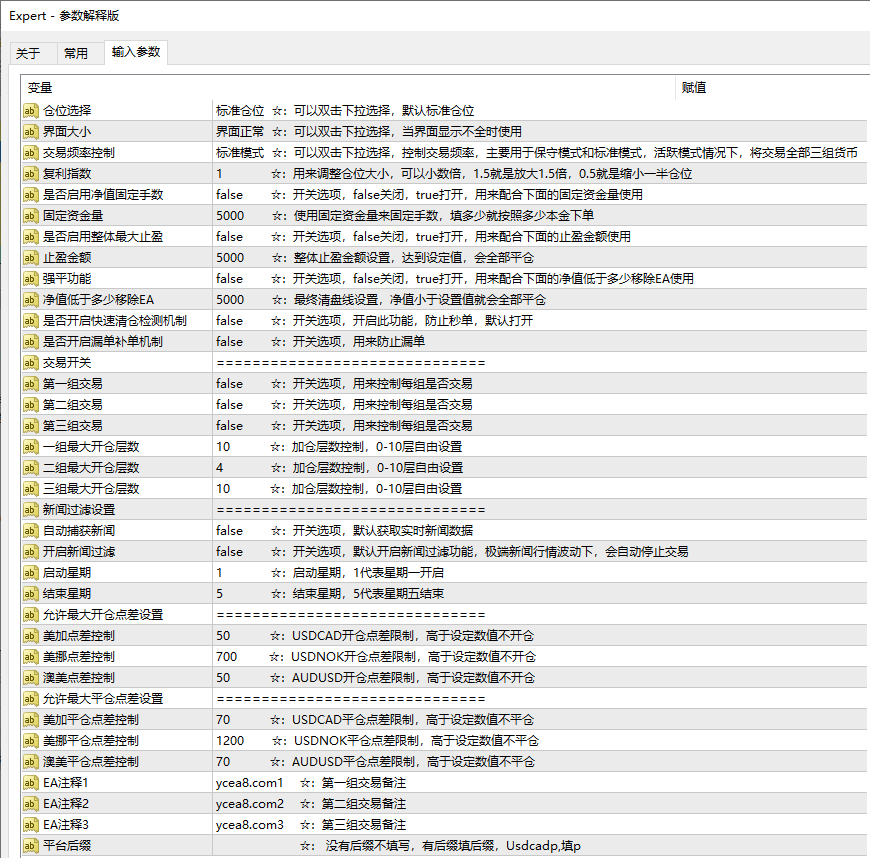Toggle the 开启新闻过滤 false value
Viewport: 870px width, 858px height.
(x=229, y=552)
